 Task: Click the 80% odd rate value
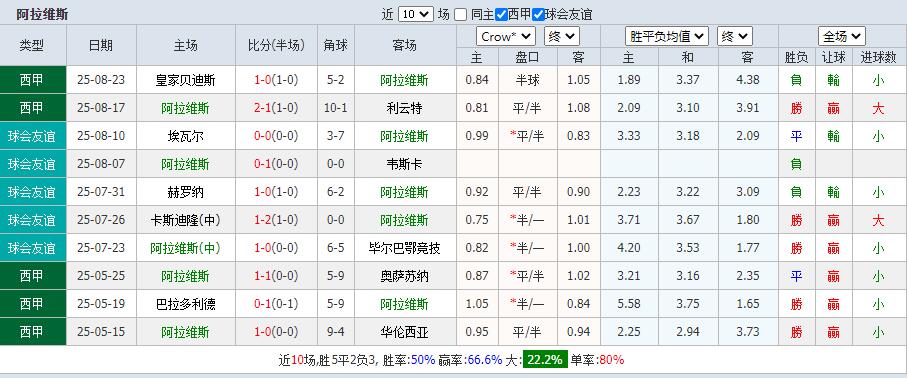[x=611, y=359]
